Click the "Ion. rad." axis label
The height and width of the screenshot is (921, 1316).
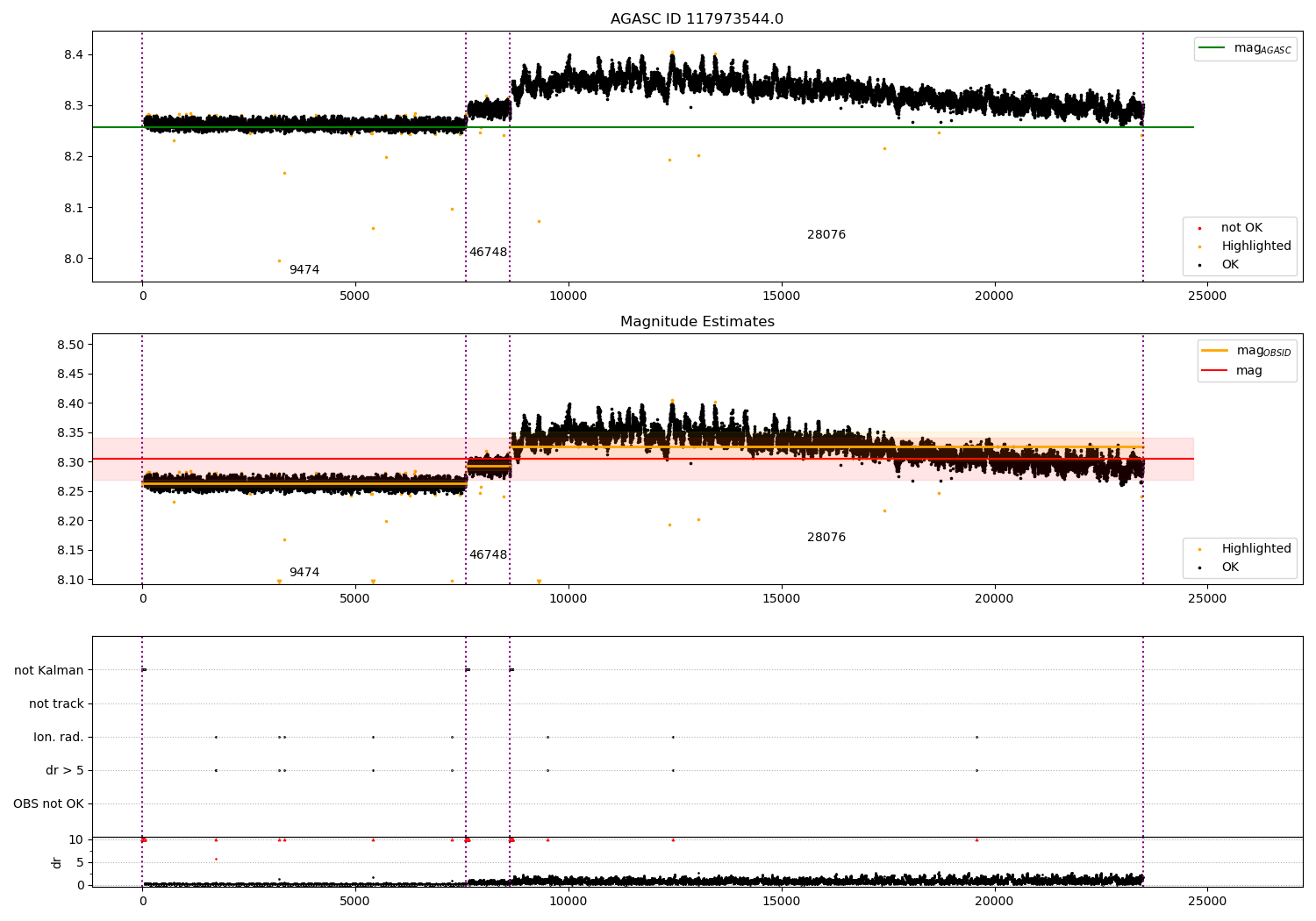point(59,738)
